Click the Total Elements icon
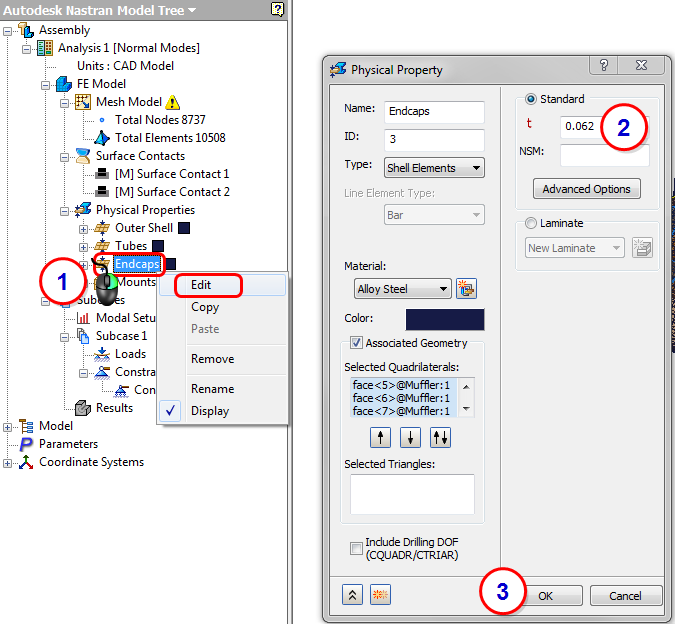Image resolution: width=675 pixels, height=624 pixels. 102,138
